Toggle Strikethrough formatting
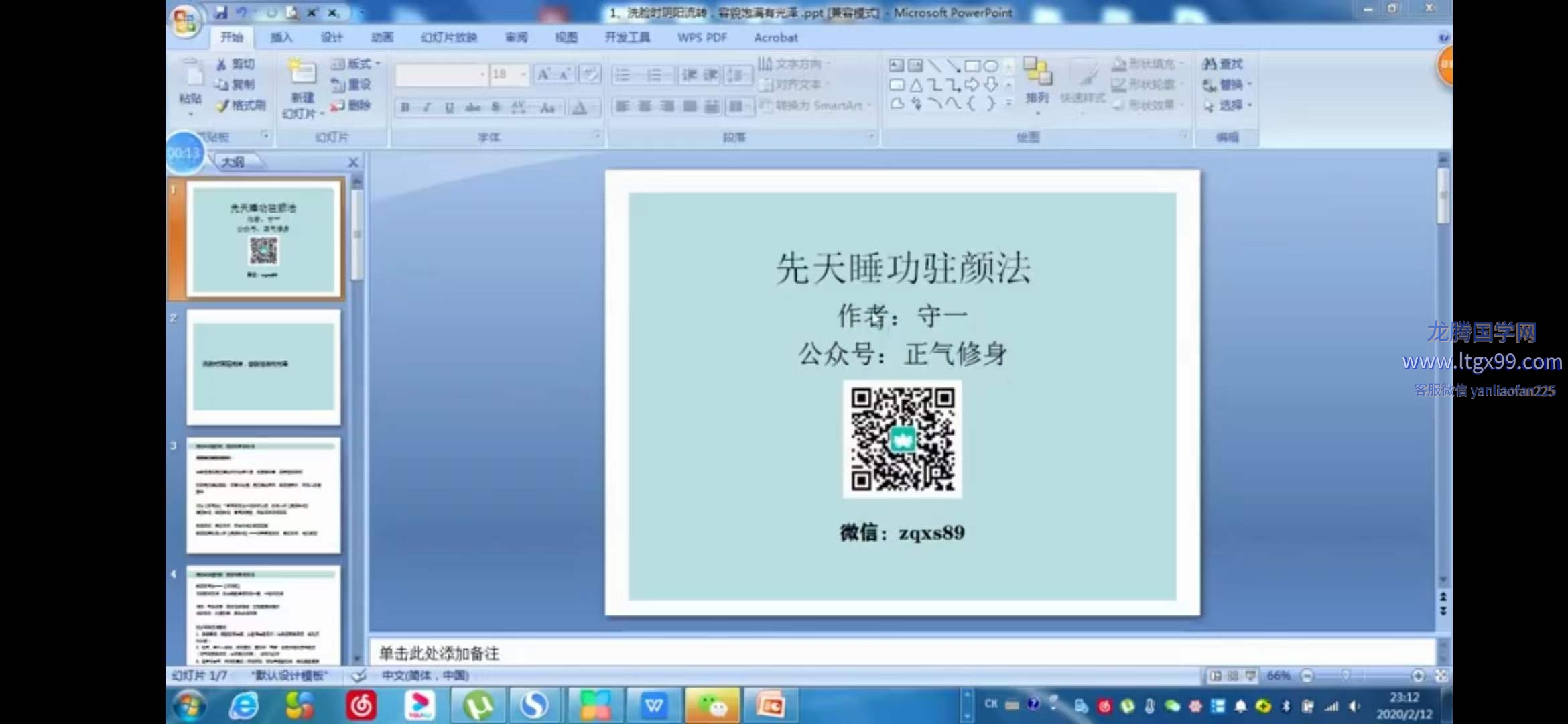The height and width of the screenshot is (724, 1568). pos(473,107)
